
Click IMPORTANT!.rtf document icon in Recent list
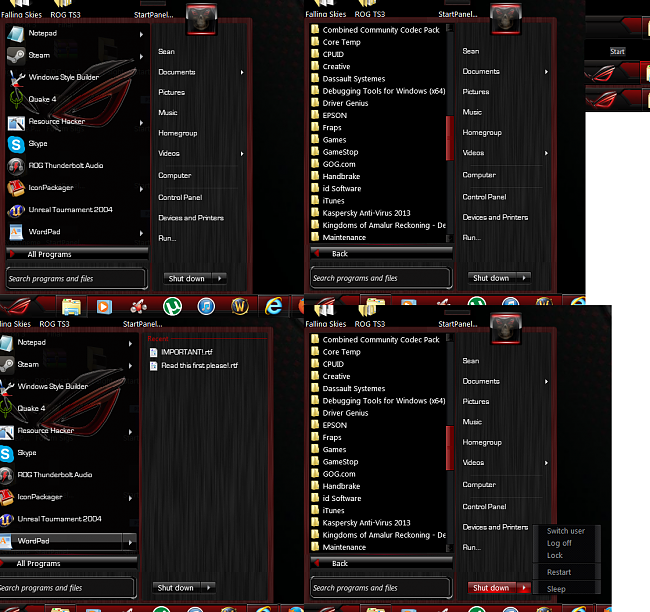pyautogui.click(x=153, y=352)
